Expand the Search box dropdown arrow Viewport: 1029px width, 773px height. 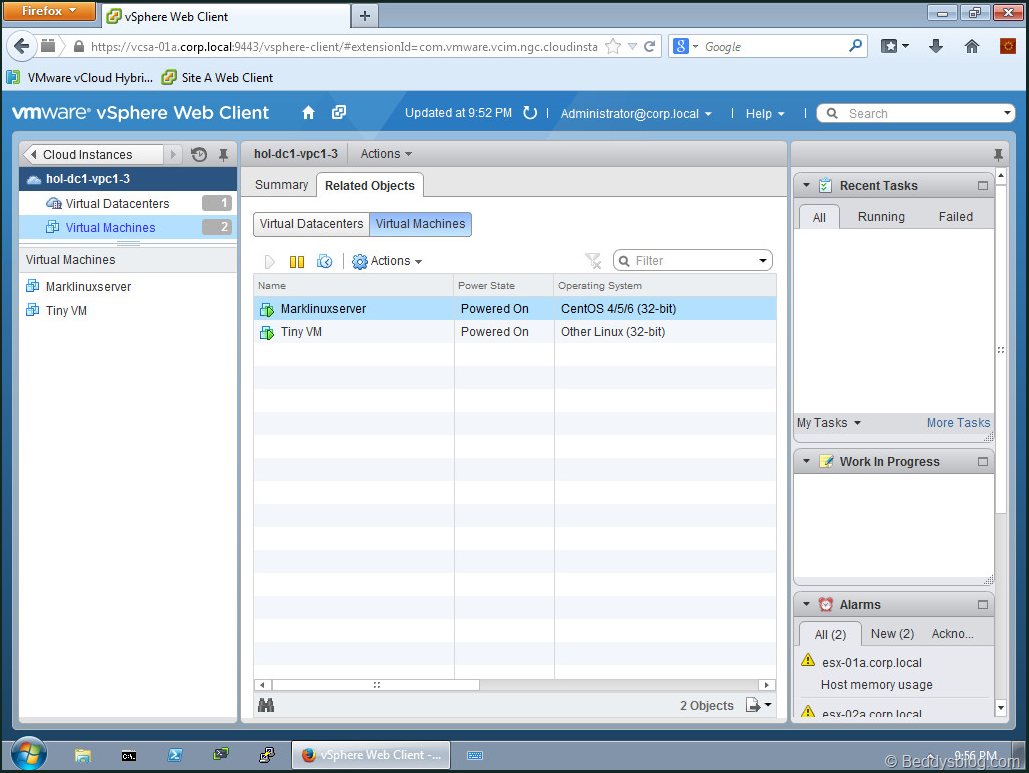point(1007,113)
